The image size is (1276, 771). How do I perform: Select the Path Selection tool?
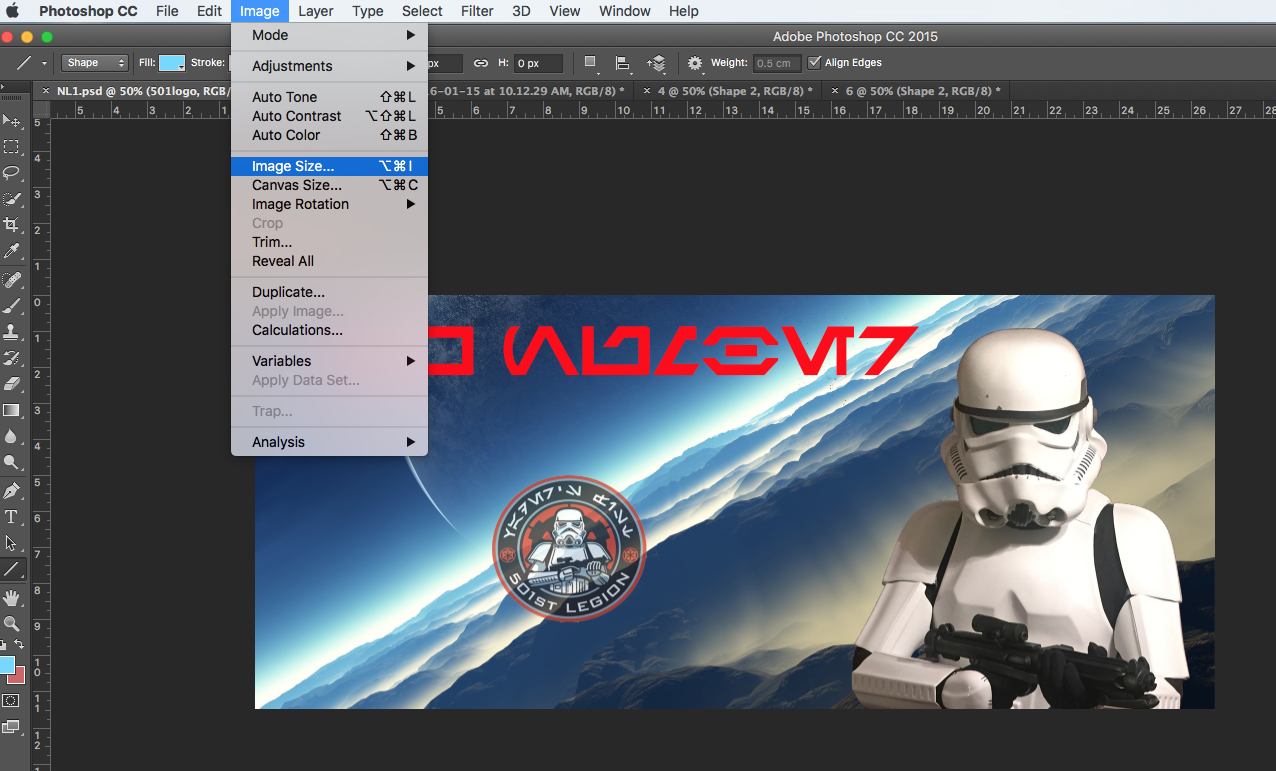click(x=12, y=543)
